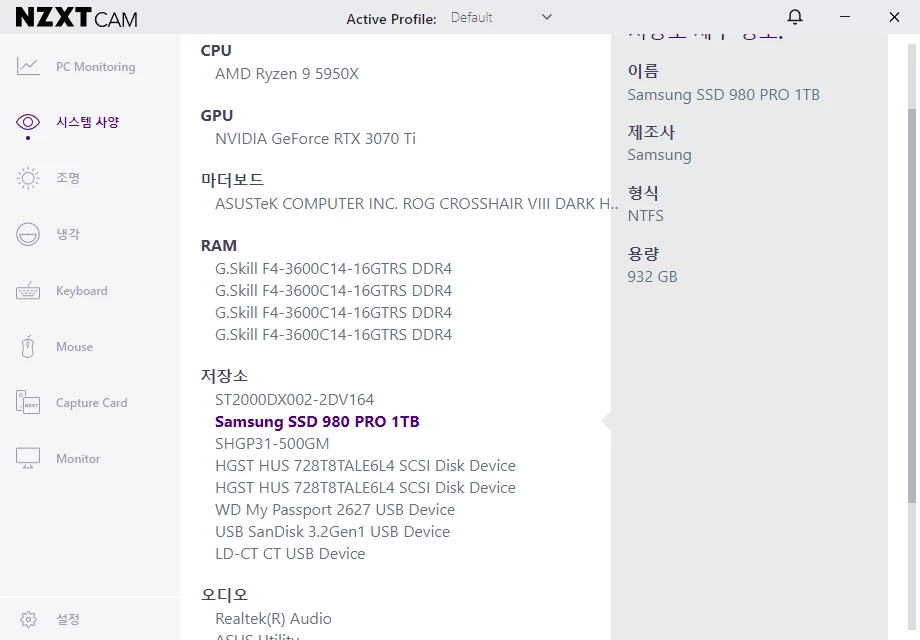920x640 pixels.
Task: Expand profile list with chevron arrow
Action: point(547,17)
